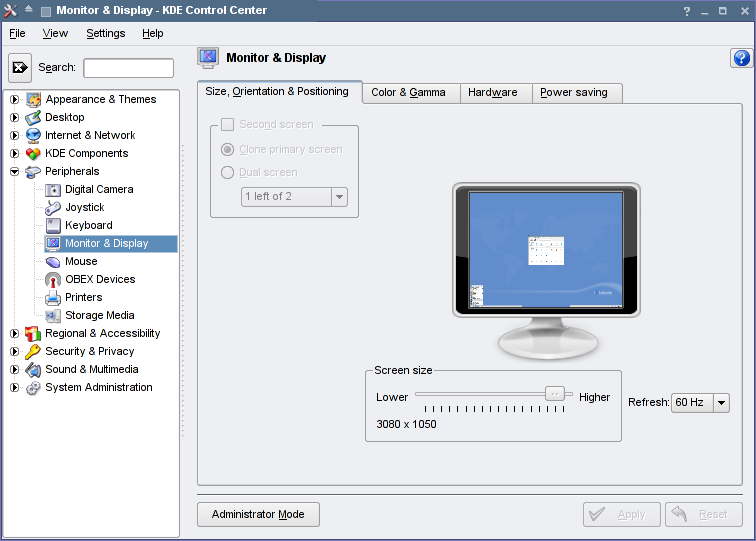Viewport: 756px width, 541px height.
Task: Open the Digital Camera module icon
Action: [x=53, y=189]
